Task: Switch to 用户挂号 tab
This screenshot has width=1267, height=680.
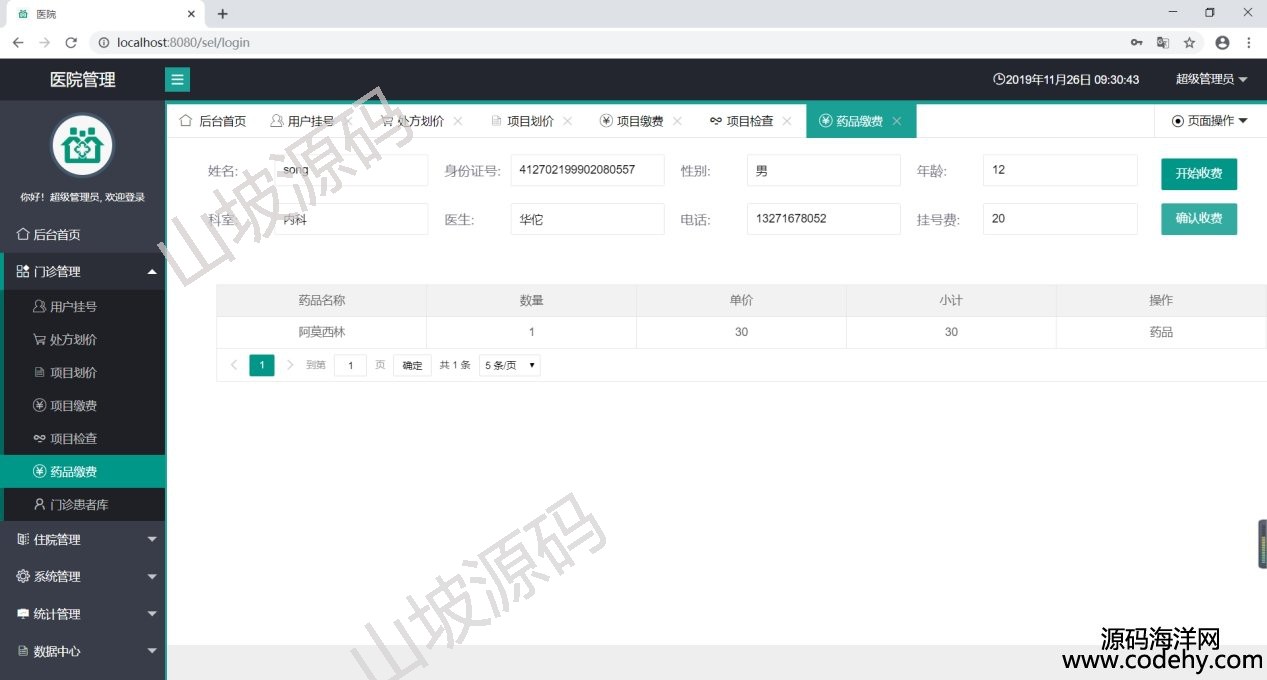Action: tap(302, 121)
